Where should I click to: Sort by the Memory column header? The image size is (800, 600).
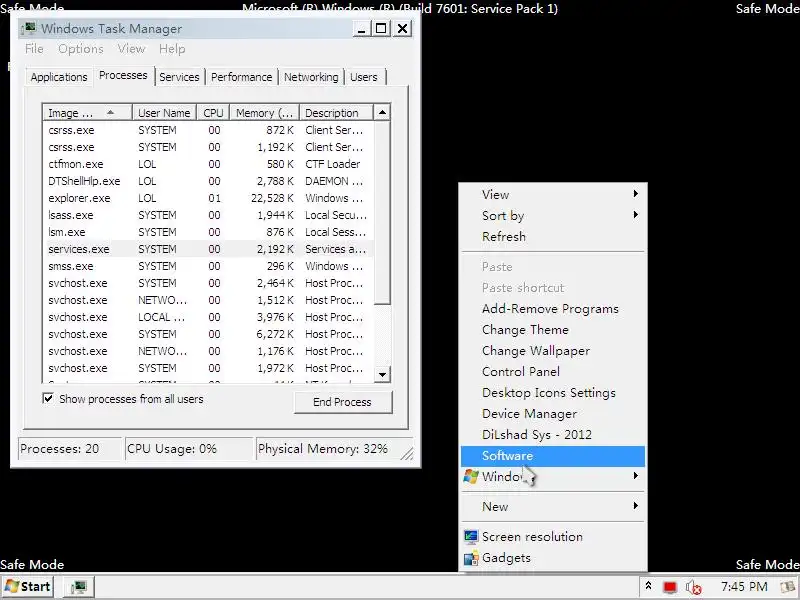(264, 113)
